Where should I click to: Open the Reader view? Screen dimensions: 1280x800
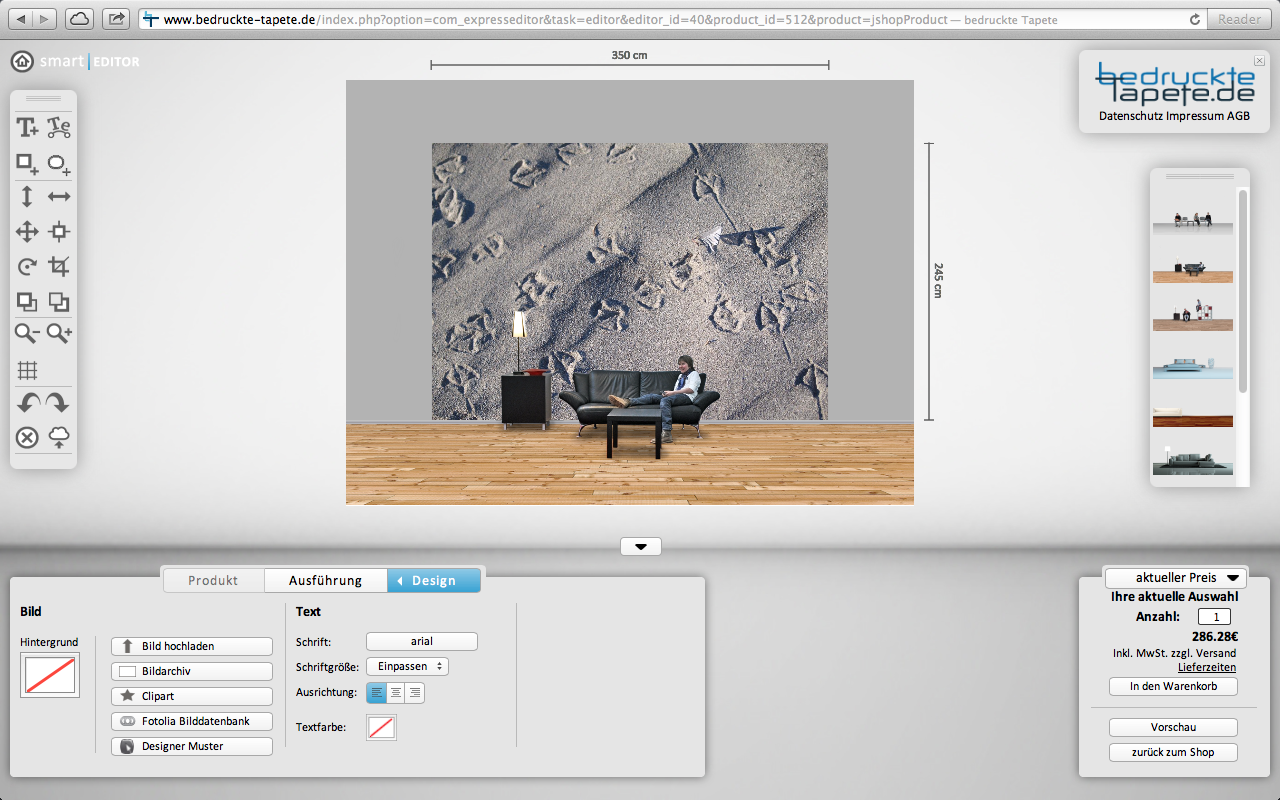pyautogui.click(x=1240, y=19)
